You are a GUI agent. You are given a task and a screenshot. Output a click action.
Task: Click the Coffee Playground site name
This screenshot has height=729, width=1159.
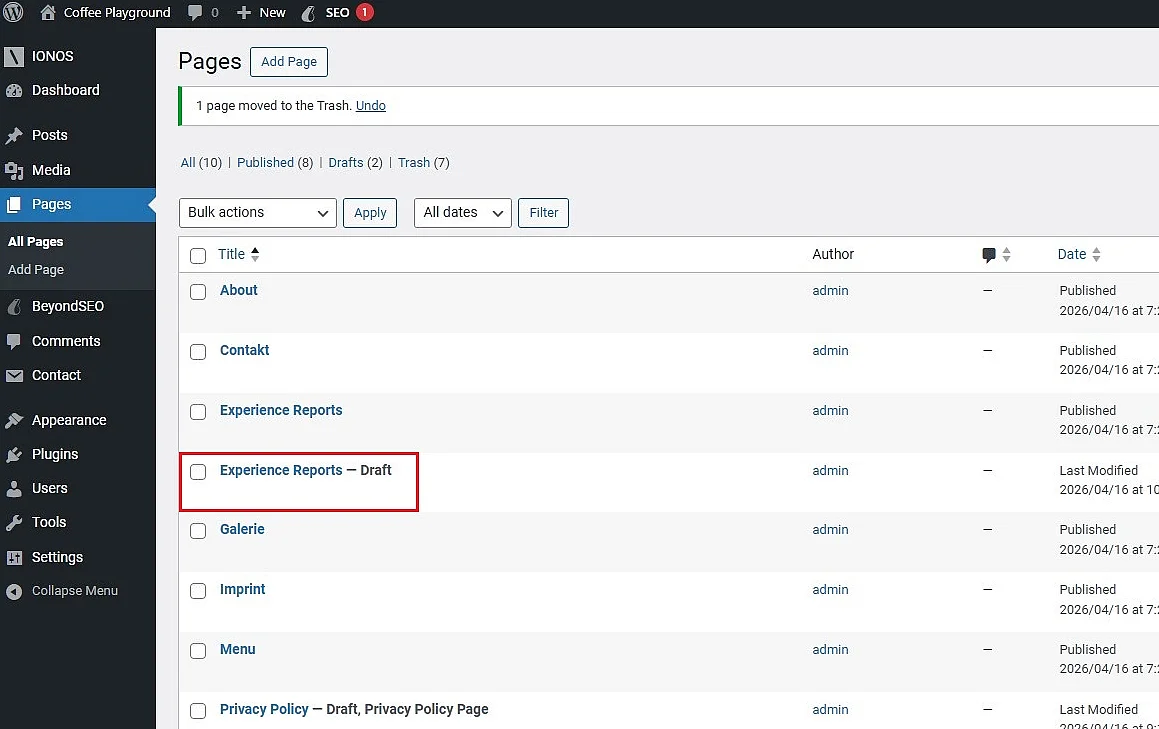(117, 13)
